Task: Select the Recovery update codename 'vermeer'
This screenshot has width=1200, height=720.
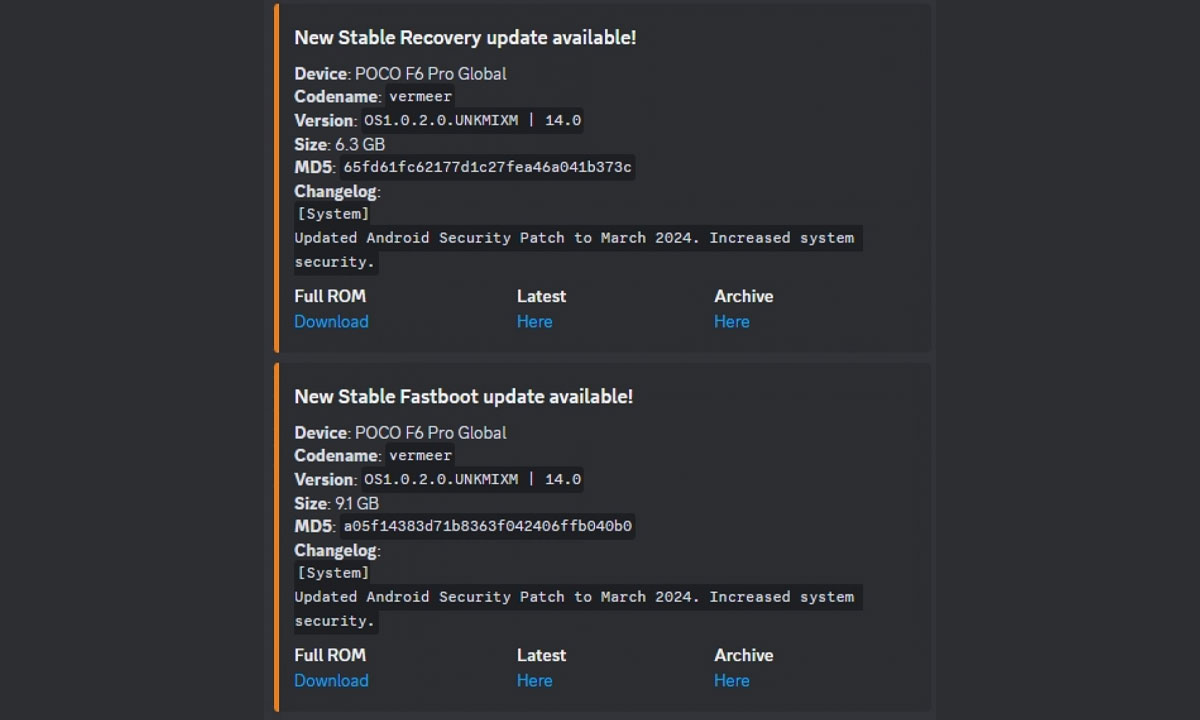Action: (420, 97)
